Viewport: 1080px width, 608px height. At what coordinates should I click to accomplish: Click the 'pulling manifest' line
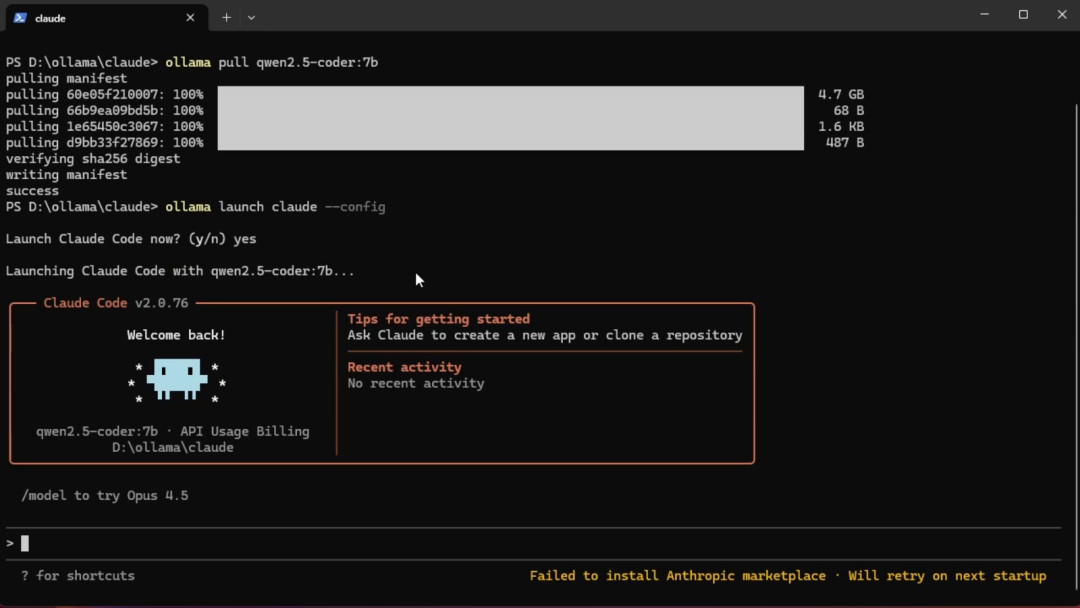[x=66, y=78]
